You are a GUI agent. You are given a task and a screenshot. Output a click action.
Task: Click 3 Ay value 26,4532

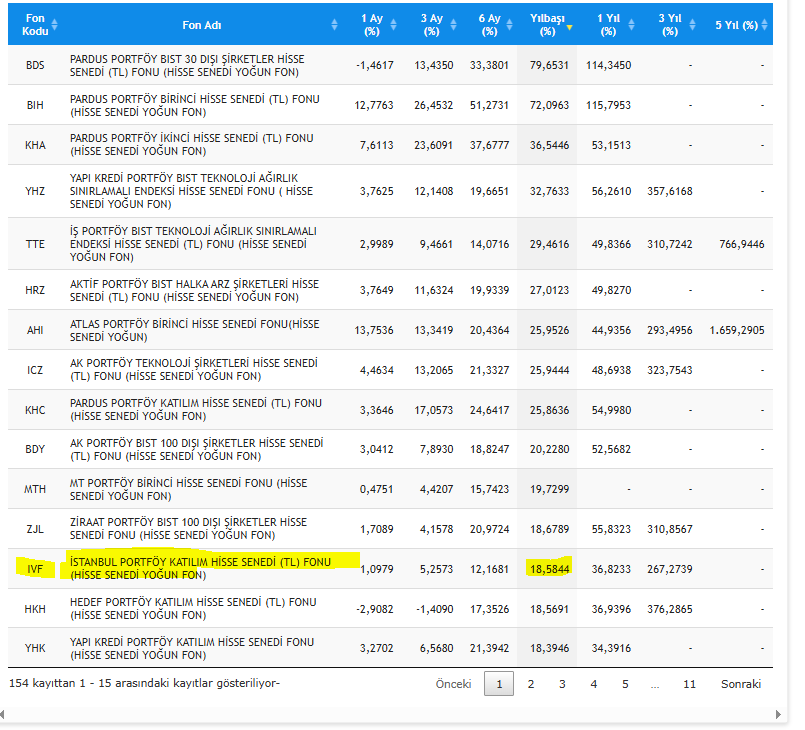coord(434,105)
